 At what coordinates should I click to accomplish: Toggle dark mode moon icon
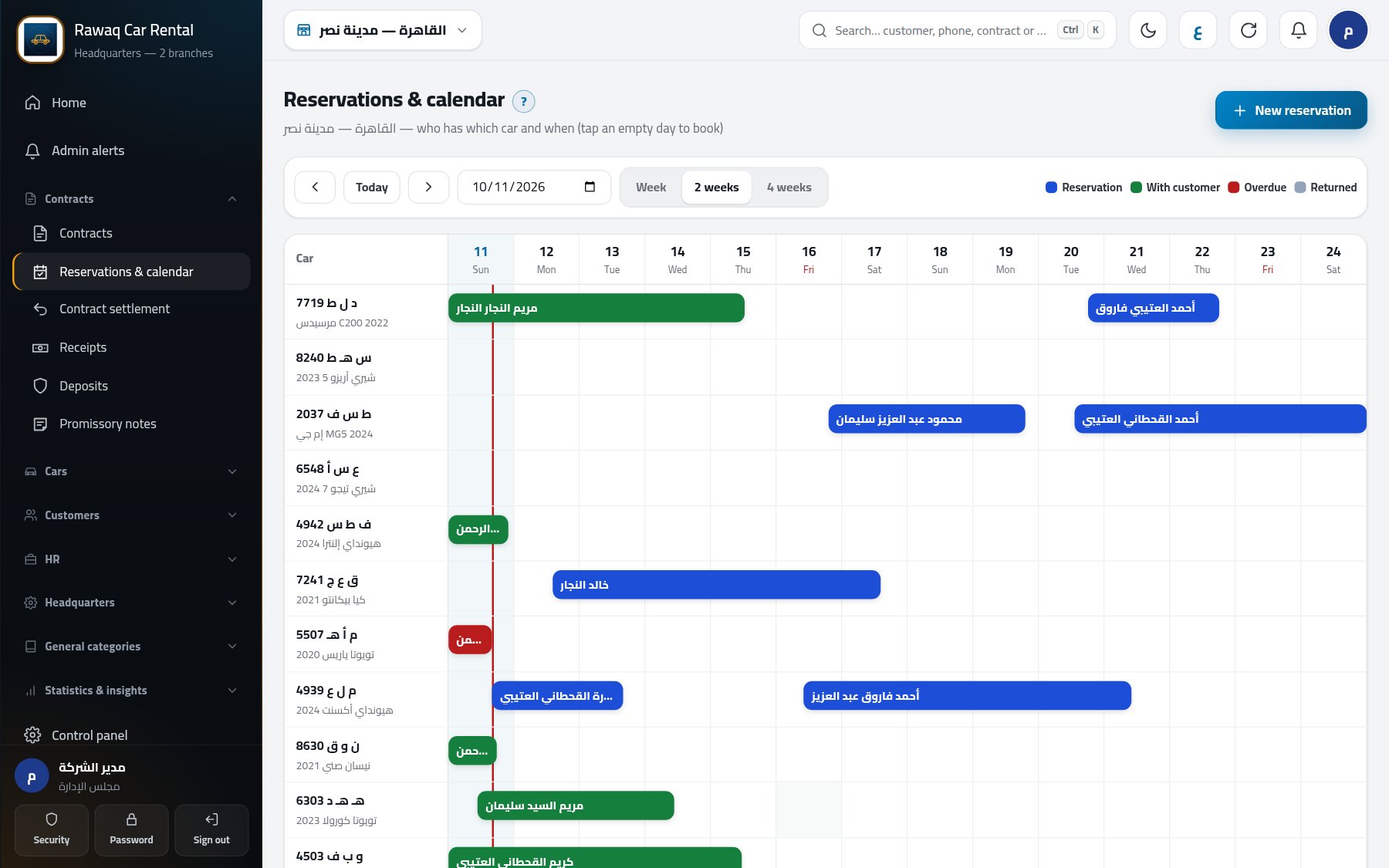coord(1147,30)
